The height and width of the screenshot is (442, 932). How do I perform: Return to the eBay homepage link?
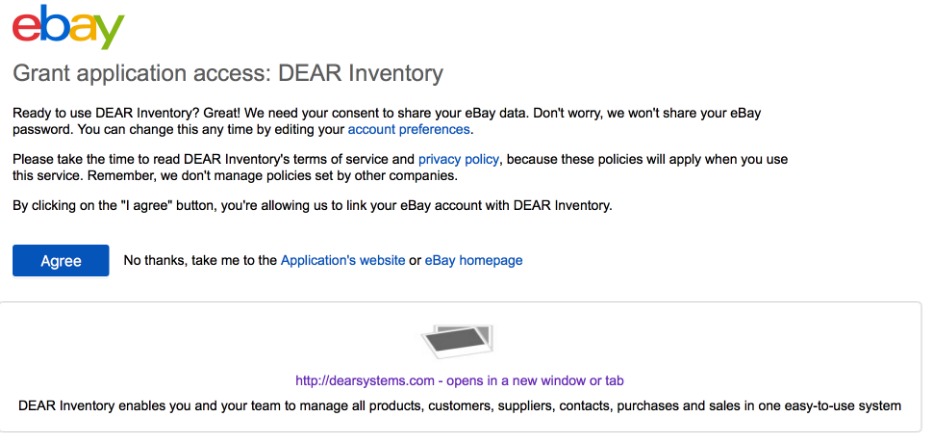473,261
